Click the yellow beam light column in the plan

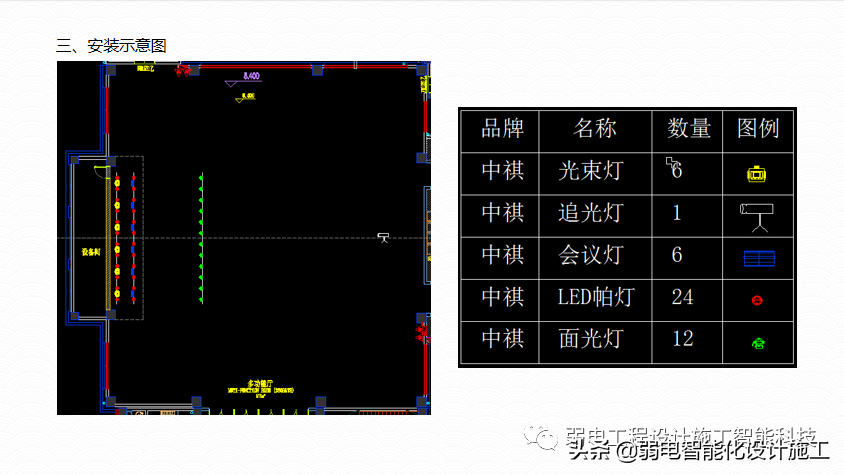pyautogui.click(x=117, y=239)
